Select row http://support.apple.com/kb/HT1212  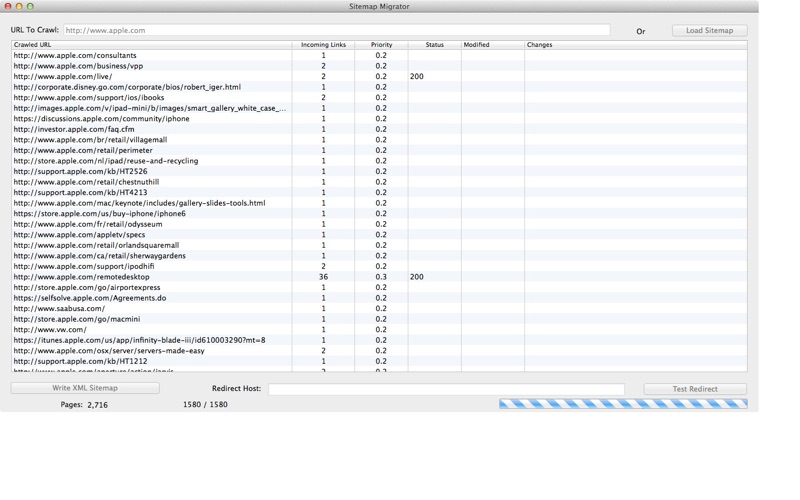click(379, 361)
